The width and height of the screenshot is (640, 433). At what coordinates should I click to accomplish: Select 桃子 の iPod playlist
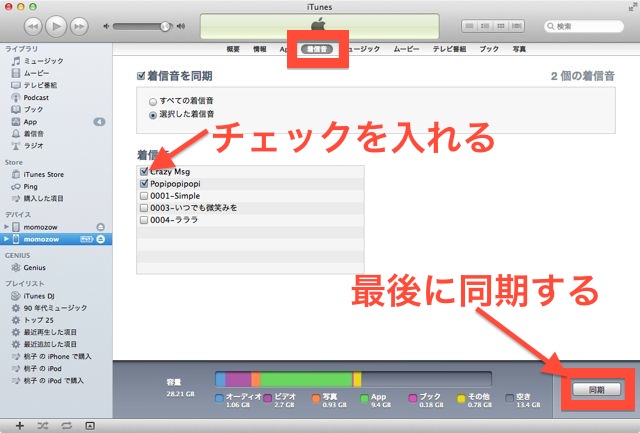[x=36, y=369]
